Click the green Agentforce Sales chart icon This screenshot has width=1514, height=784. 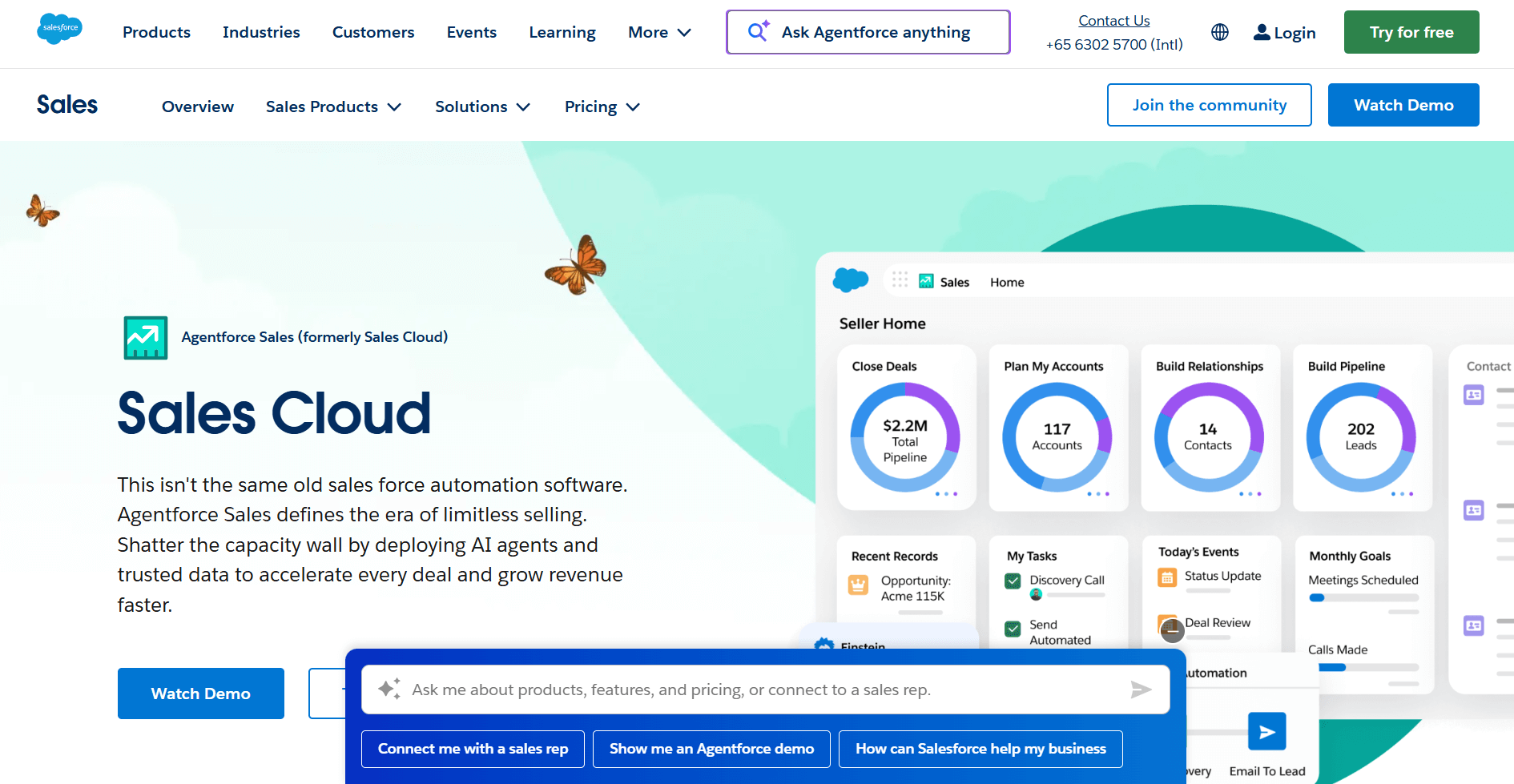click(x=146, y=337)
